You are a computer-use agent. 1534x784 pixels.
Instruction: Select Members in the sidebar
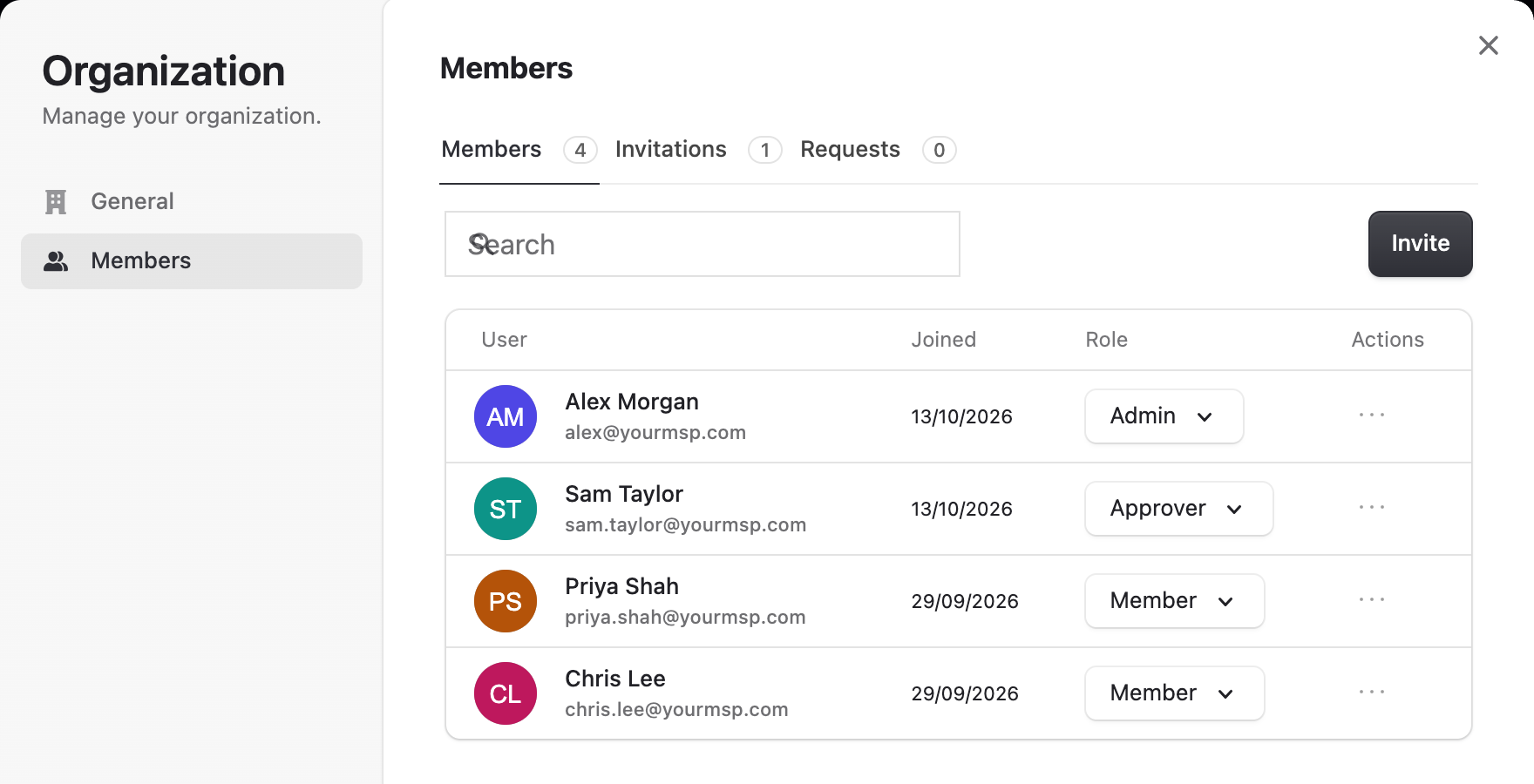192,260
